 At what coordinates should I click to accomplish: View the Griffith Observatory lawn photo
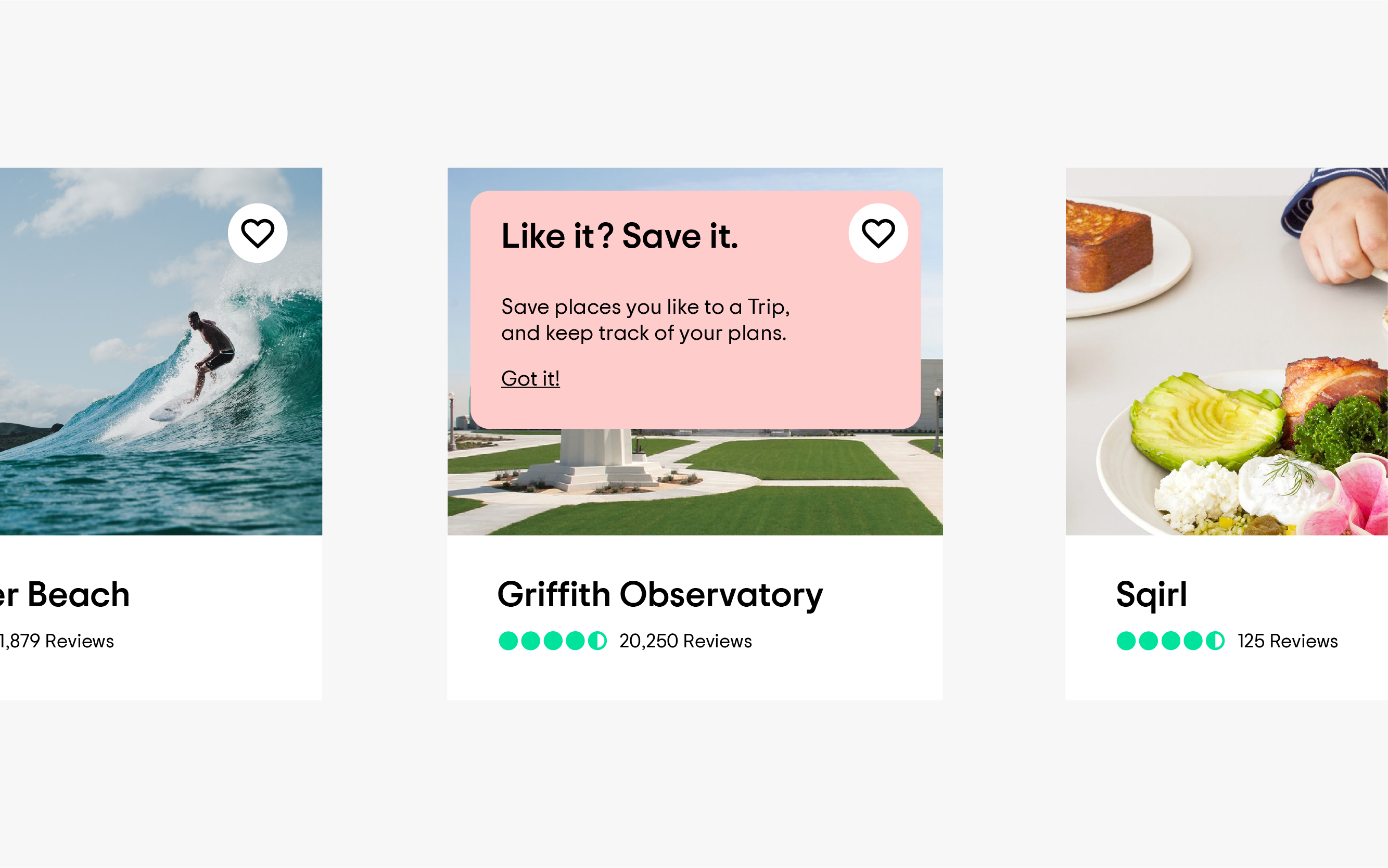click(695, 482)
